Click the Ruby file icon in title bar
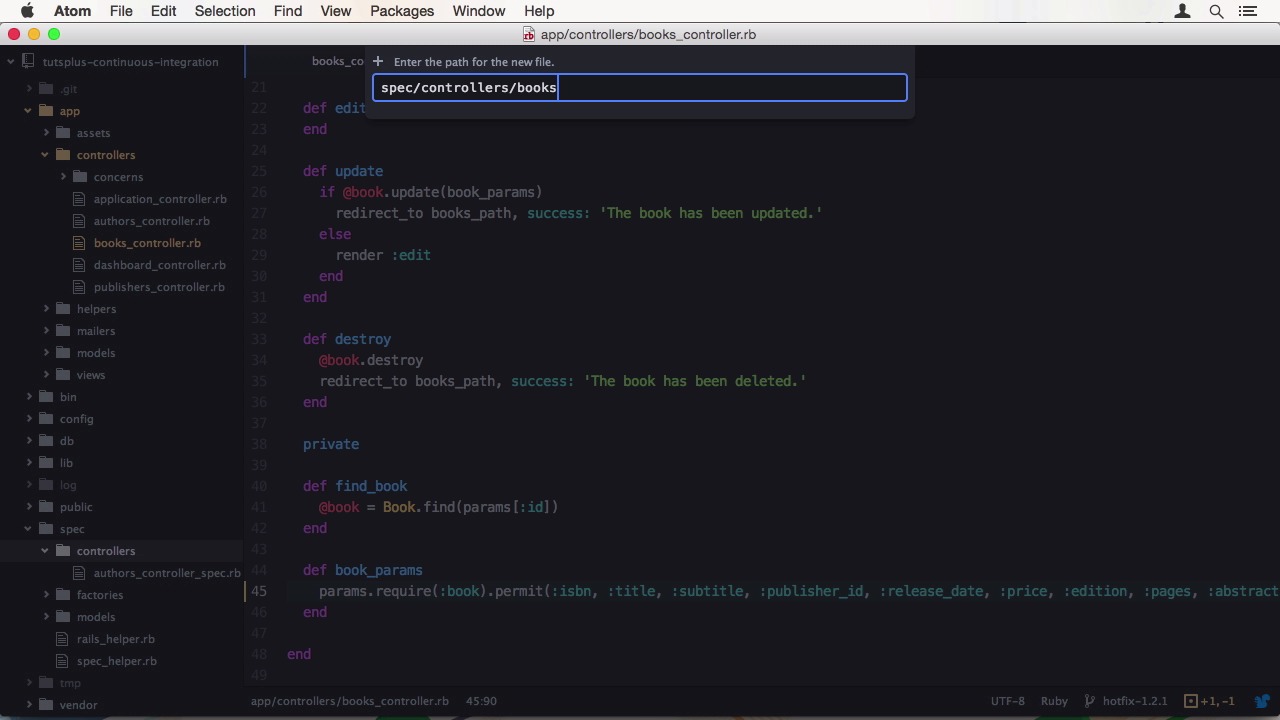The width and height of the screenshot is (1280, 720). 529,35
